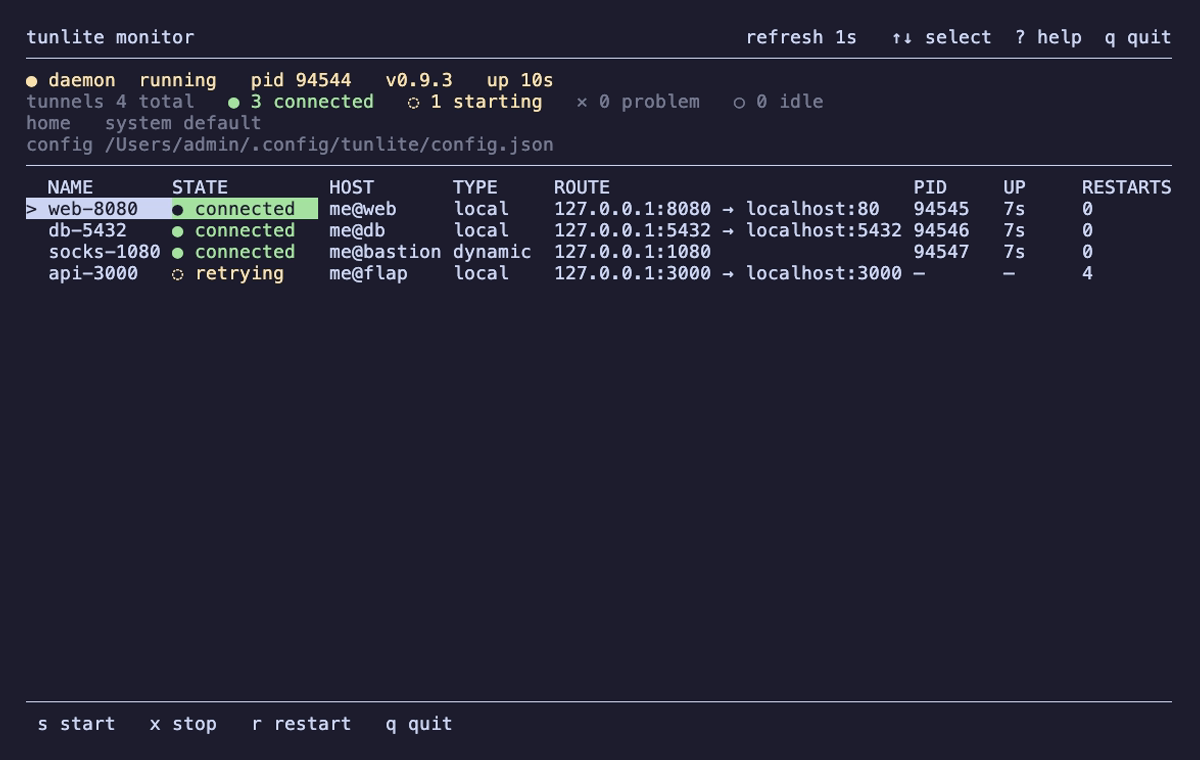Click "q quit" in the footer bar
This screenshot has width=1200, height=760.
419,724
